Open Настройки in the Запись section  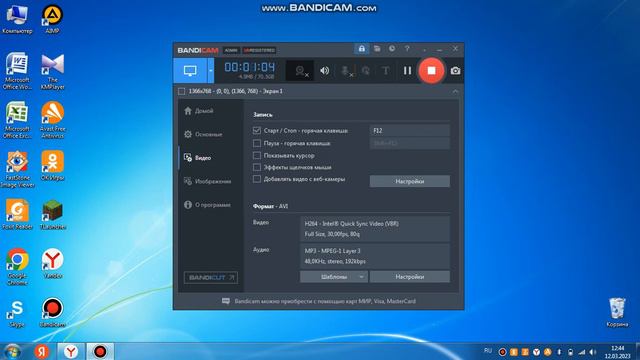tap(410, 181)
